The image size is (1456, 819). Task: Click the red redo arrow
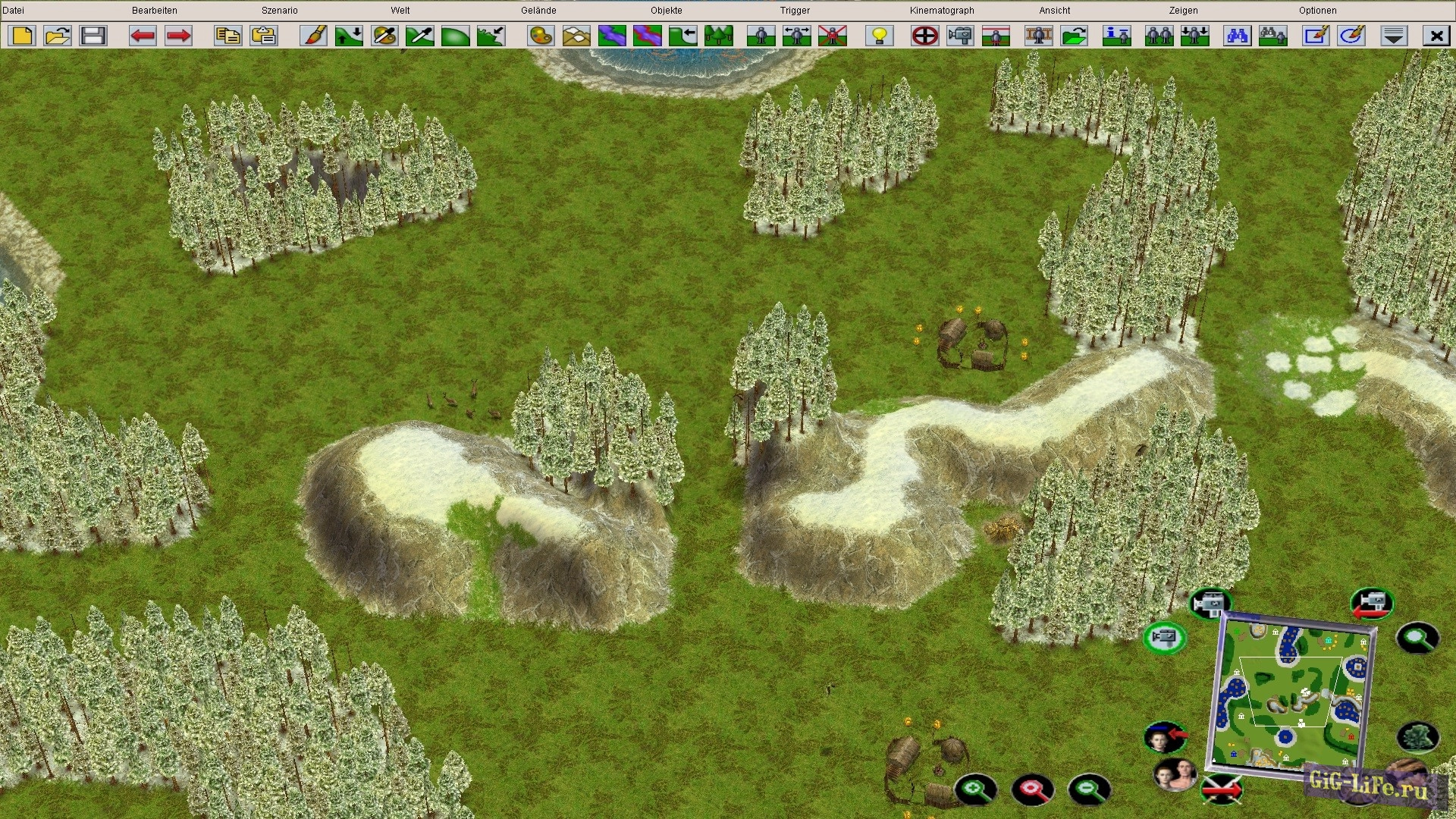pyautogui.click(x=178, y=36)
